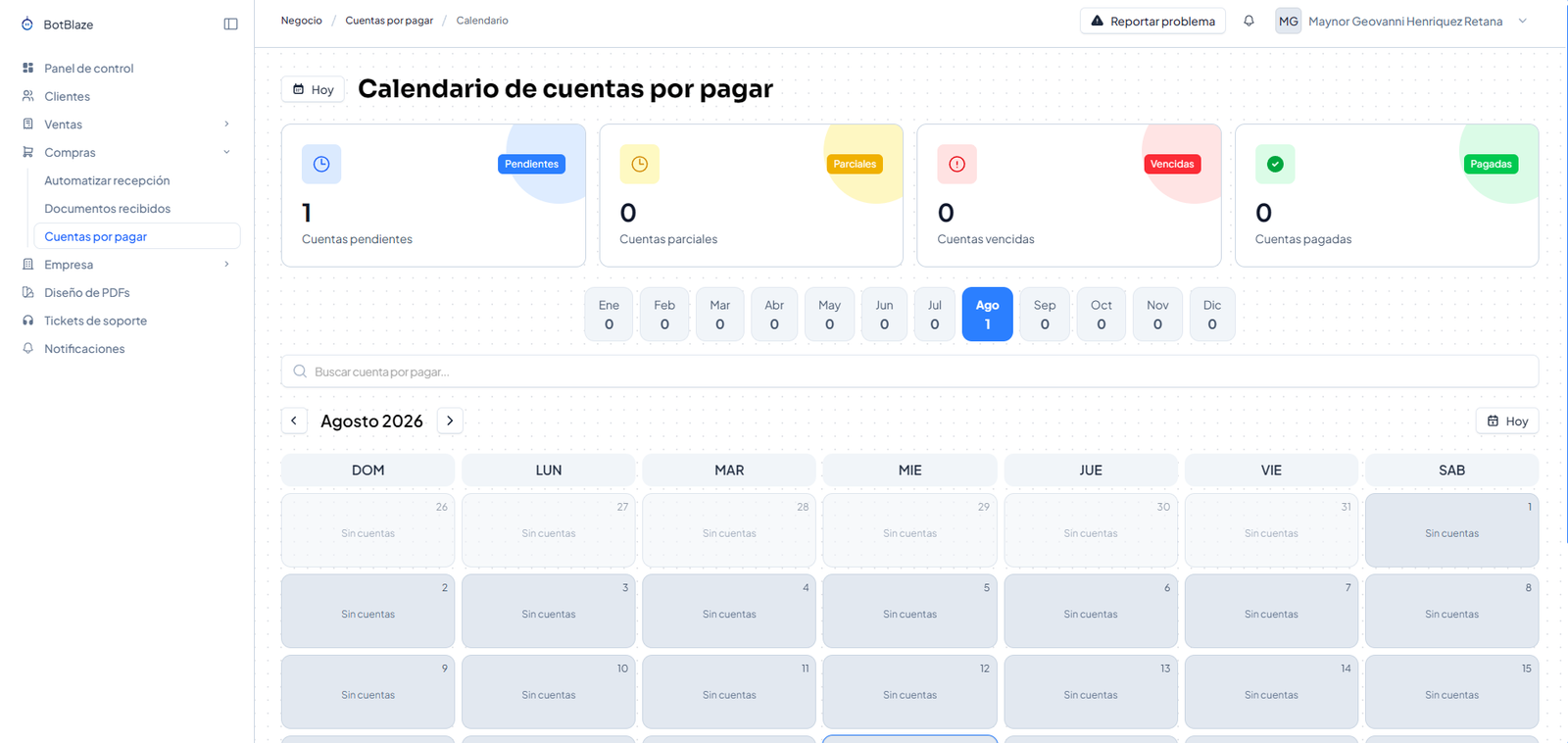The image size is (1568, 743).
Task: Click the sidebar Notificaciones bell icon
Action: (x=27, y=348)
